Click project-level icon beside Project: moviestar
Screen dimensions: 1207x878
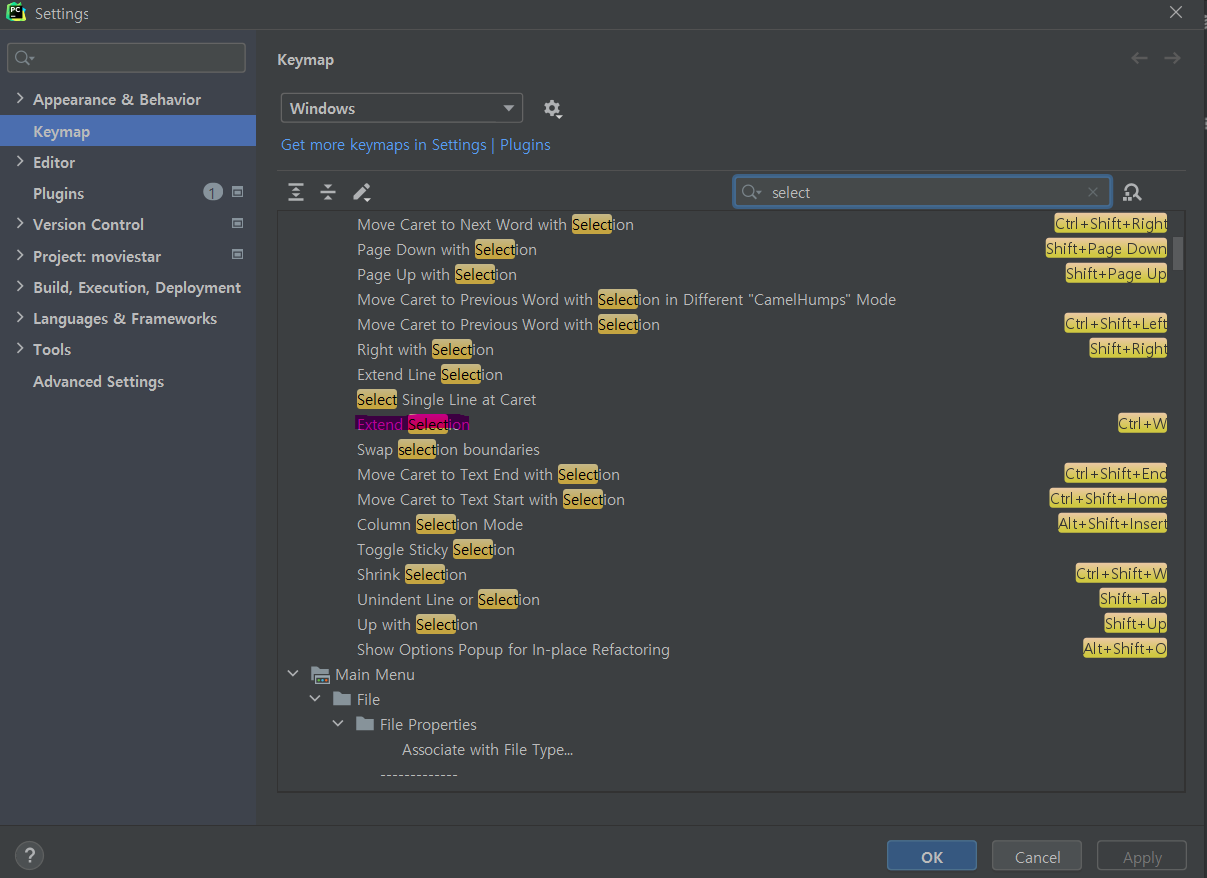[238, 255]
